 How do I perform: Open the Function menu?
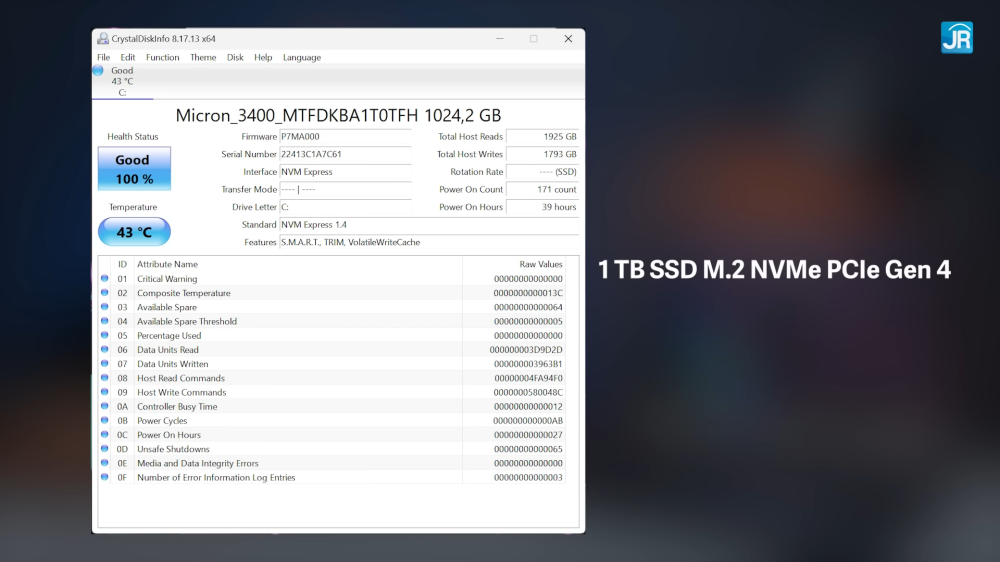tap(162, 58)
